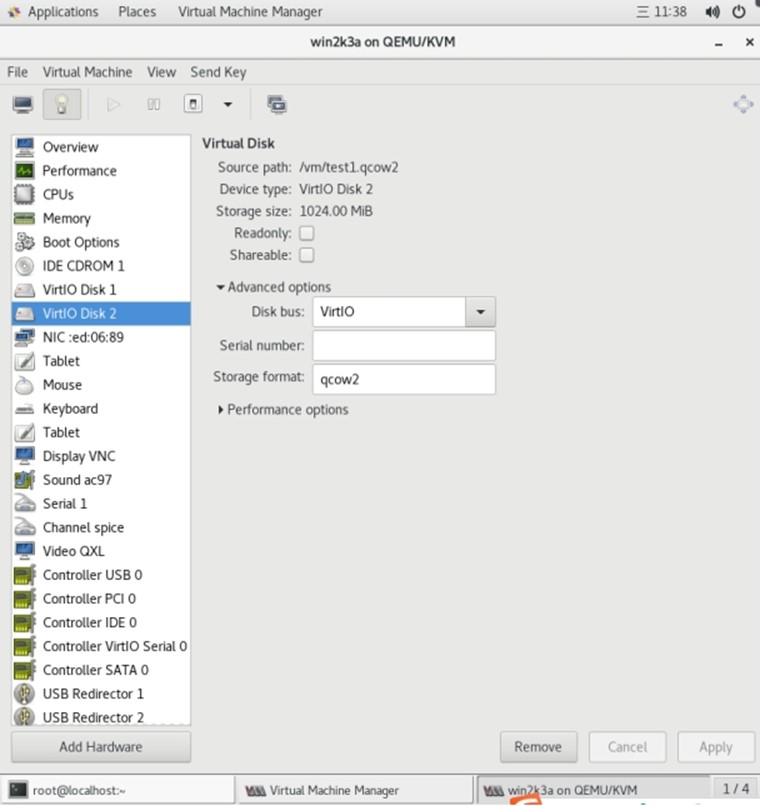This screenshot has height=806, width=760.
Task: Select Controller VirtIO Serial 0
Action: 101,646
